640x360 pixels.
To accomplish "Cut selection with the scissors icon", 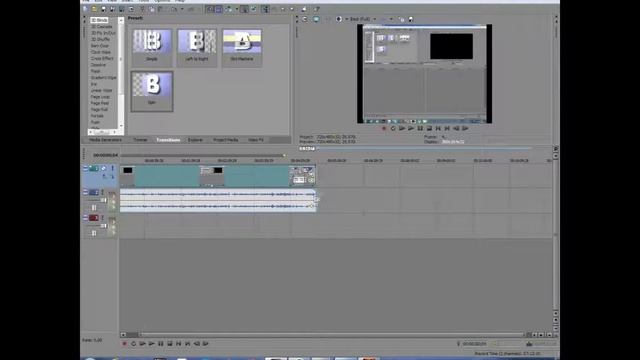I will 142,9.
